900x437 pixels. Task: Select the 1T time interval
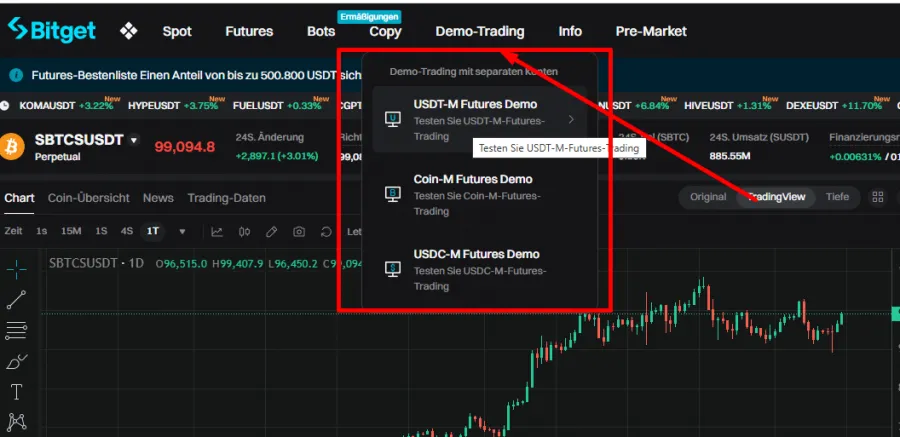[x=153, y=231]
